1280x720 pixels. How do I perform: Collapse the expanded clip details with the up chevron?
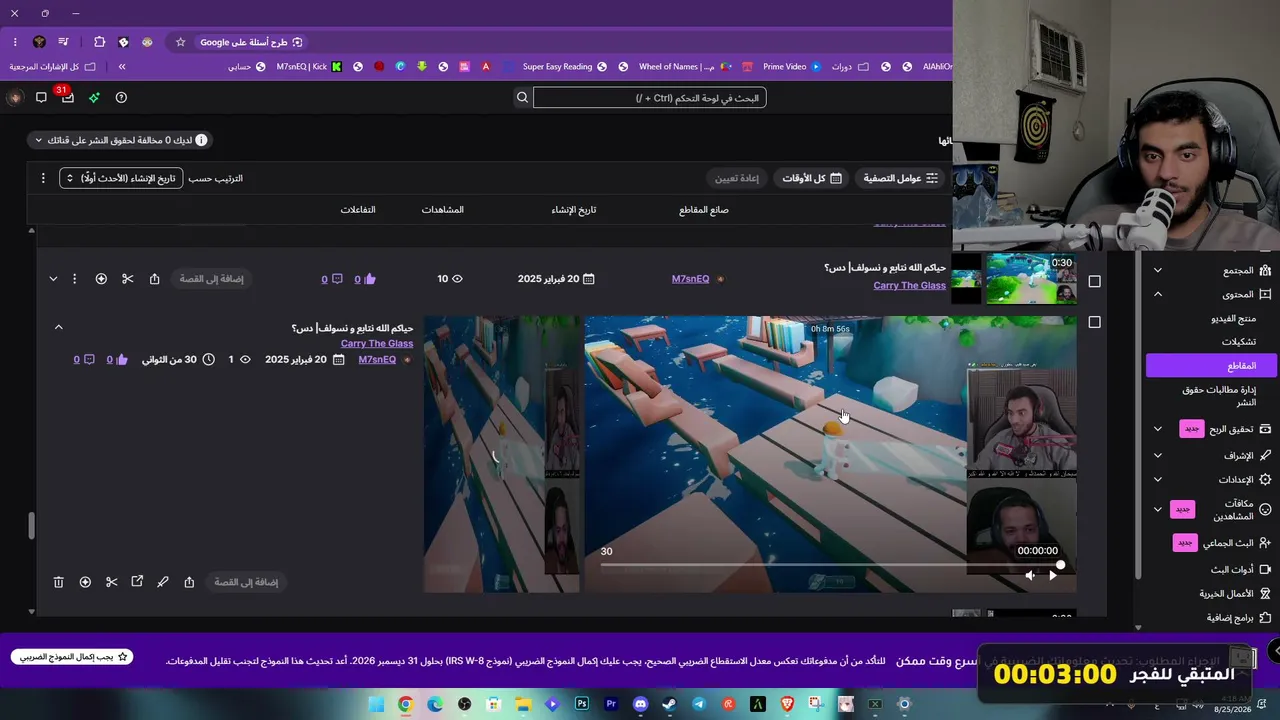(x=58, y=327)
